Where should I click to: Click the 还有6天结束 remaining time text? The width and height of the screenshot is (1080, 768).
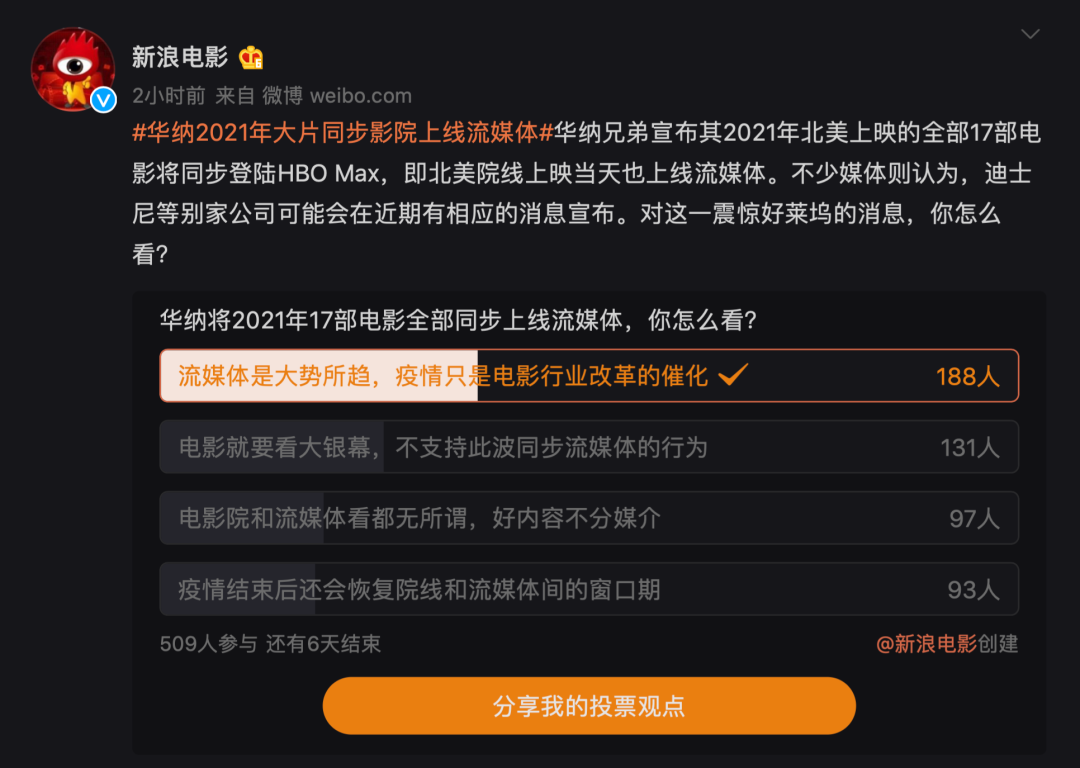[323, 644]
